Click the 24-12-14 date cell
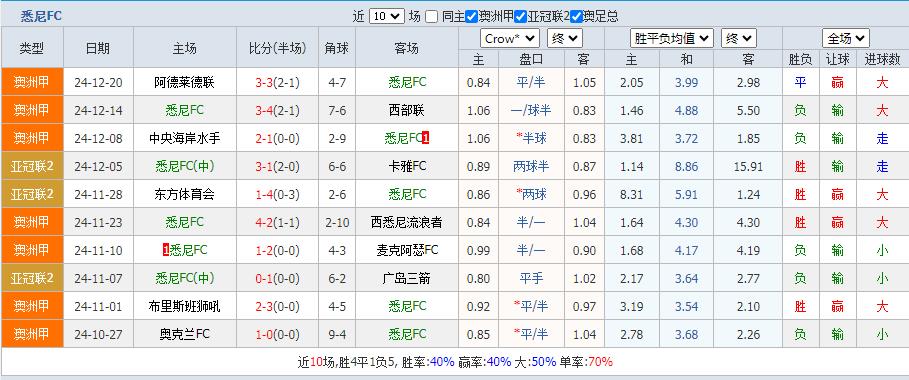 coord(98,110)
